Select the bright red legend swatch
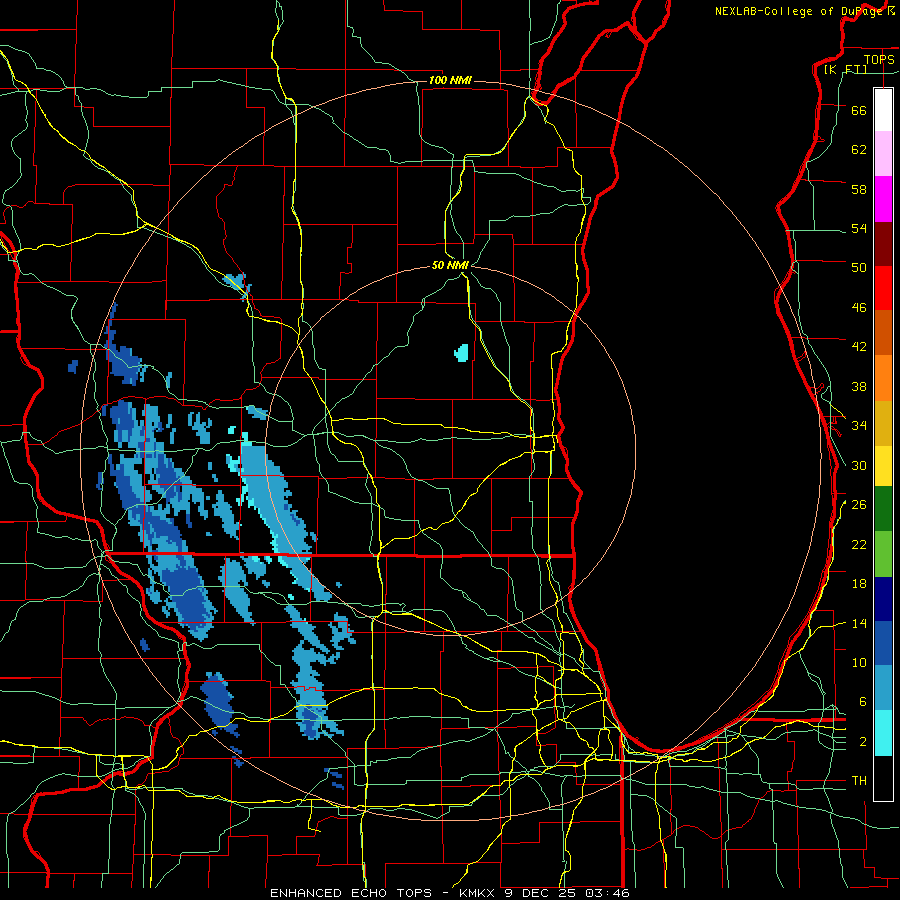 pos(883,288)
